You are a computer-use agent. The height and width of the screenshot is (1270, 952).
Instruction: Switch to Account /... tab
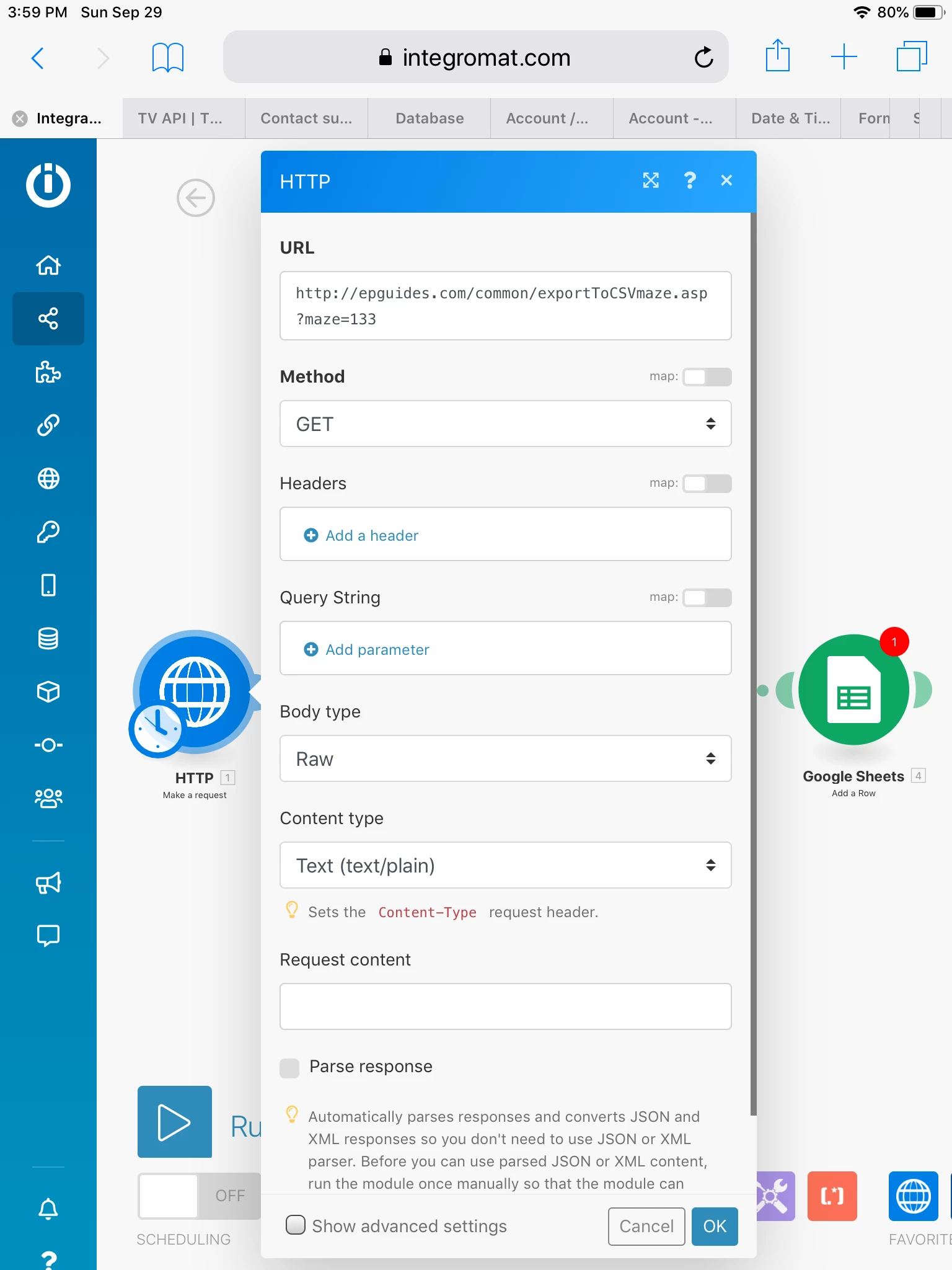coord(552,118)
